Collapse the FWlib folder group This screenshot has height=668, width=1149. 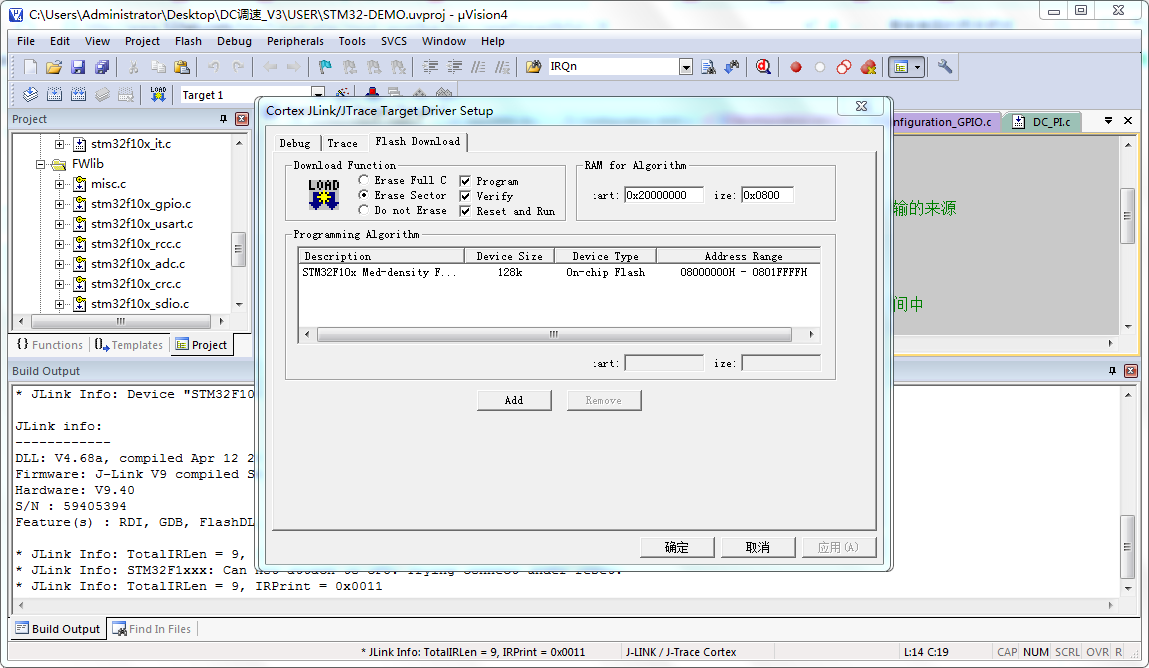[40, 164]
